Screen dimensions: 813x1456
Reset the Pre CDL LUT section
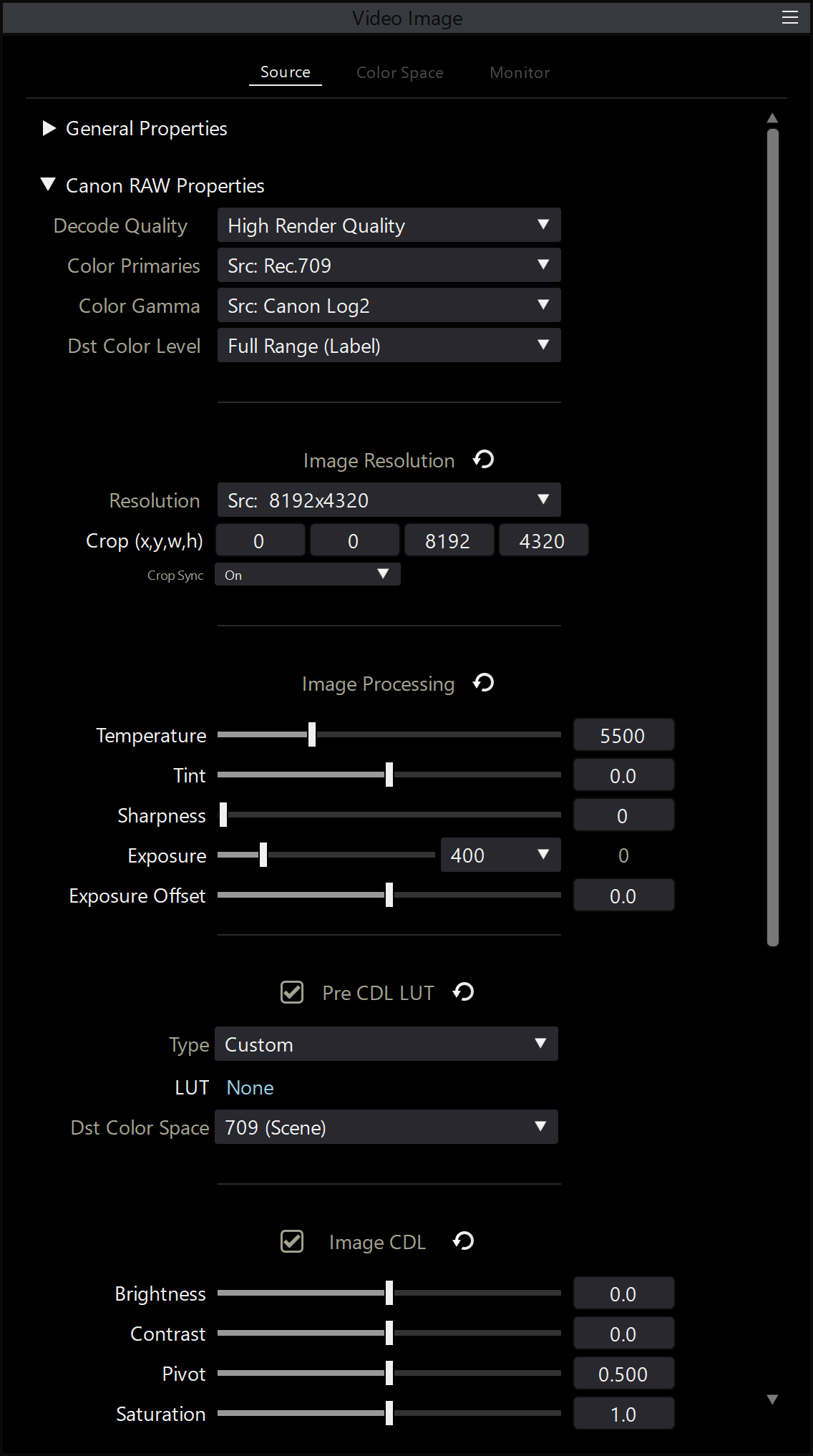click(464, 992)
